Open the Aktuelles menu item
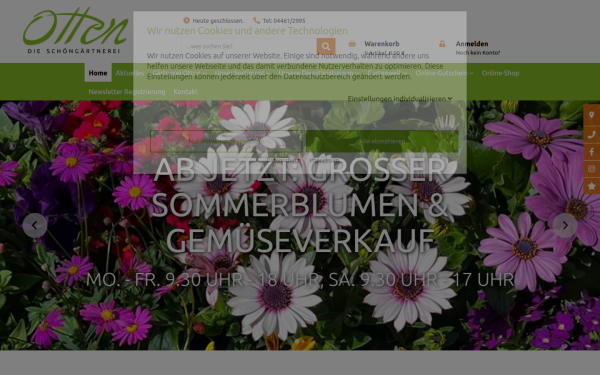Image resolution: width=600 pixels, height=375 pixels. [x=130, y=73]
